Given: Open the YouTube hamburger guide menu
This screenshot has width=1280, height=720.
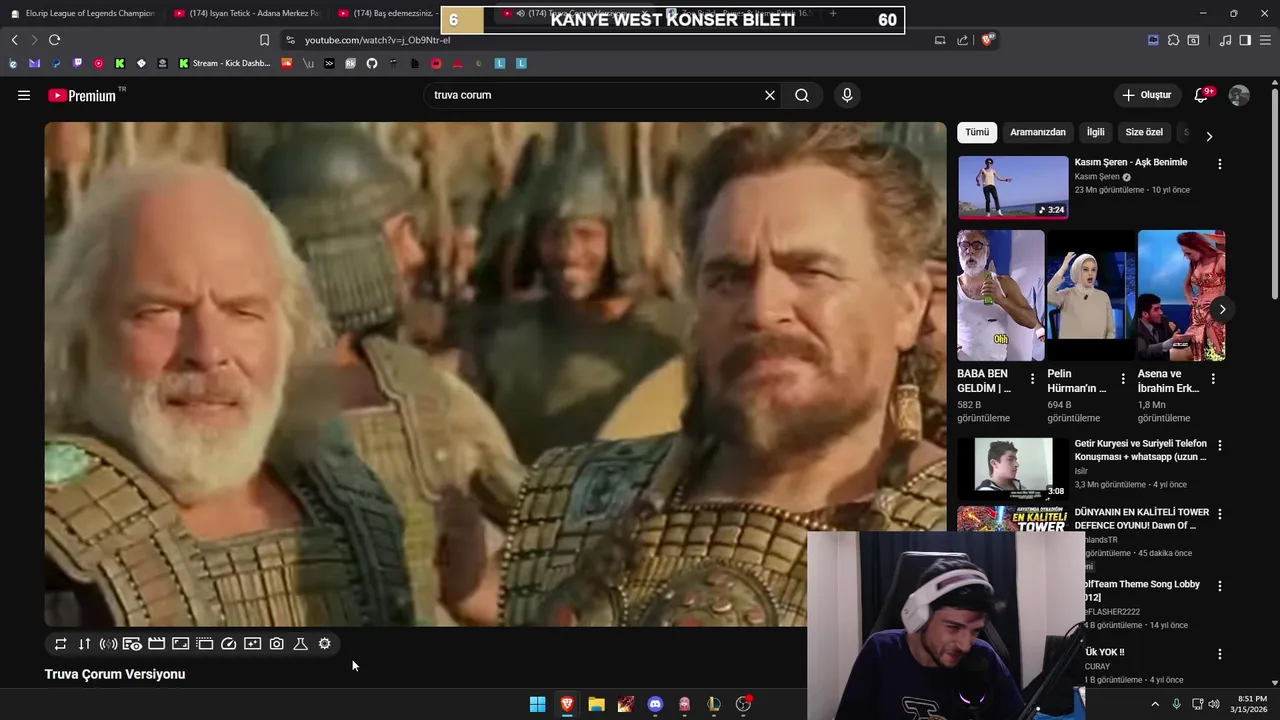Looking at the screenshot, I should pyautogui.click(x=24, y=95).
